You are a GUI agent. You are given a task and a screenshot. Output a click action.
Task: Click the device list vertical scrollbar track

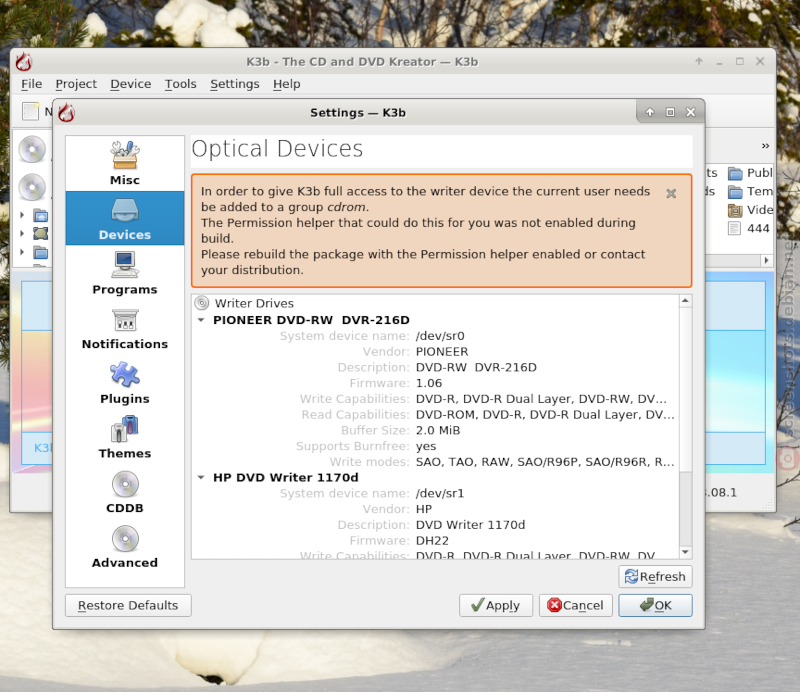click(685, 426)
